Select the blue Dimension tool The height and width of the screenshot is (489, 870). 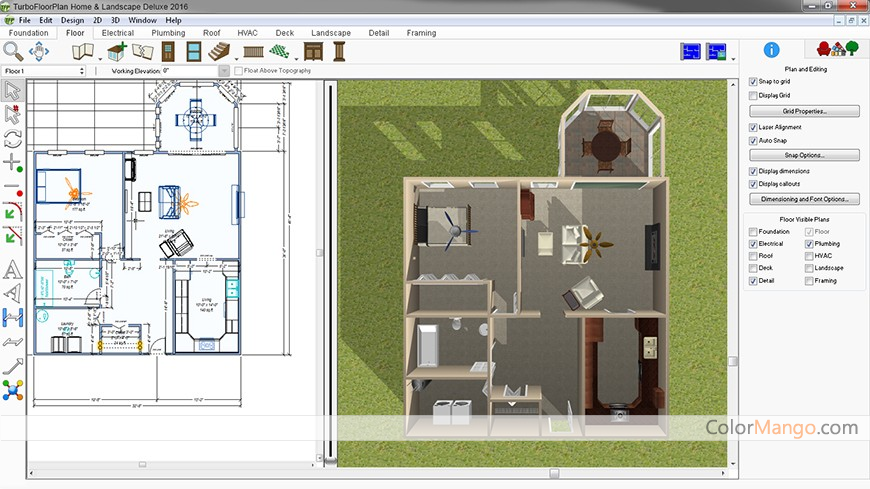(12, 317)
